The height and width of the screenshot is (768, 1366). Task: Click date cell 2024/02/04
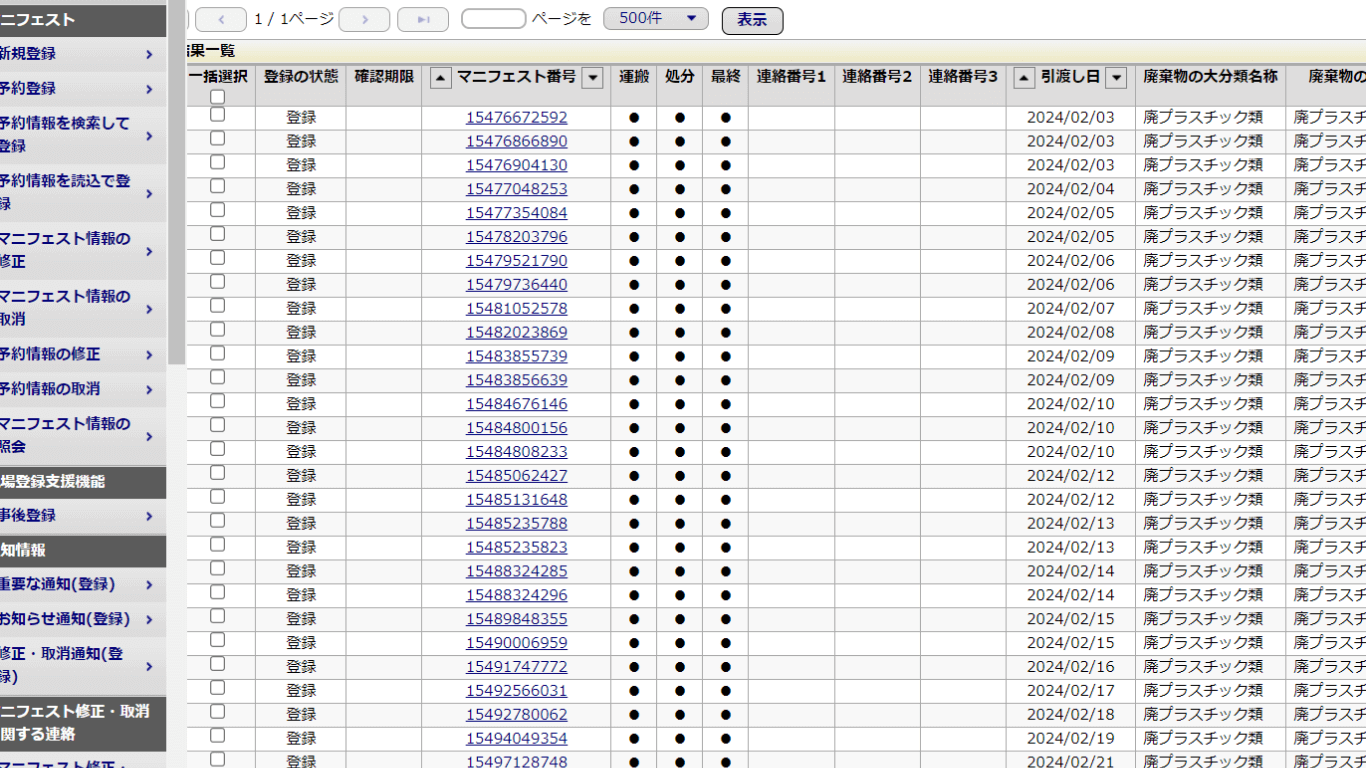click(x=1070, y=189)
